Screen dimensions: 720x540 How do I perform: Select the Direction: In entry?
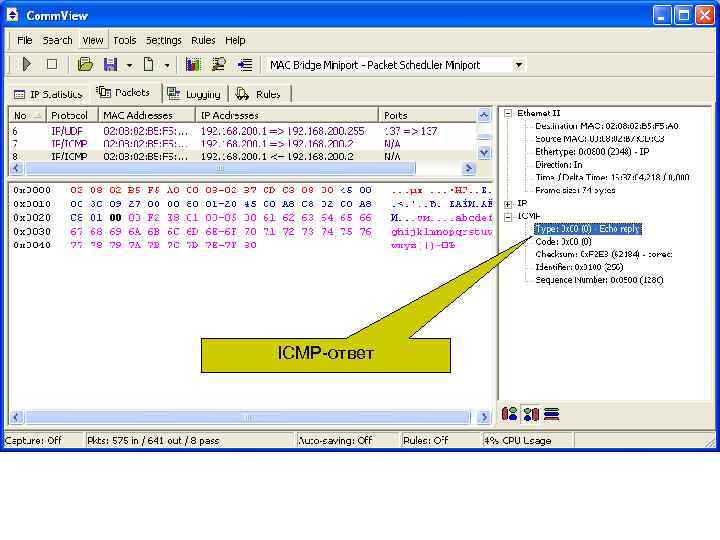pyautogui.click(x=559, y=164)
